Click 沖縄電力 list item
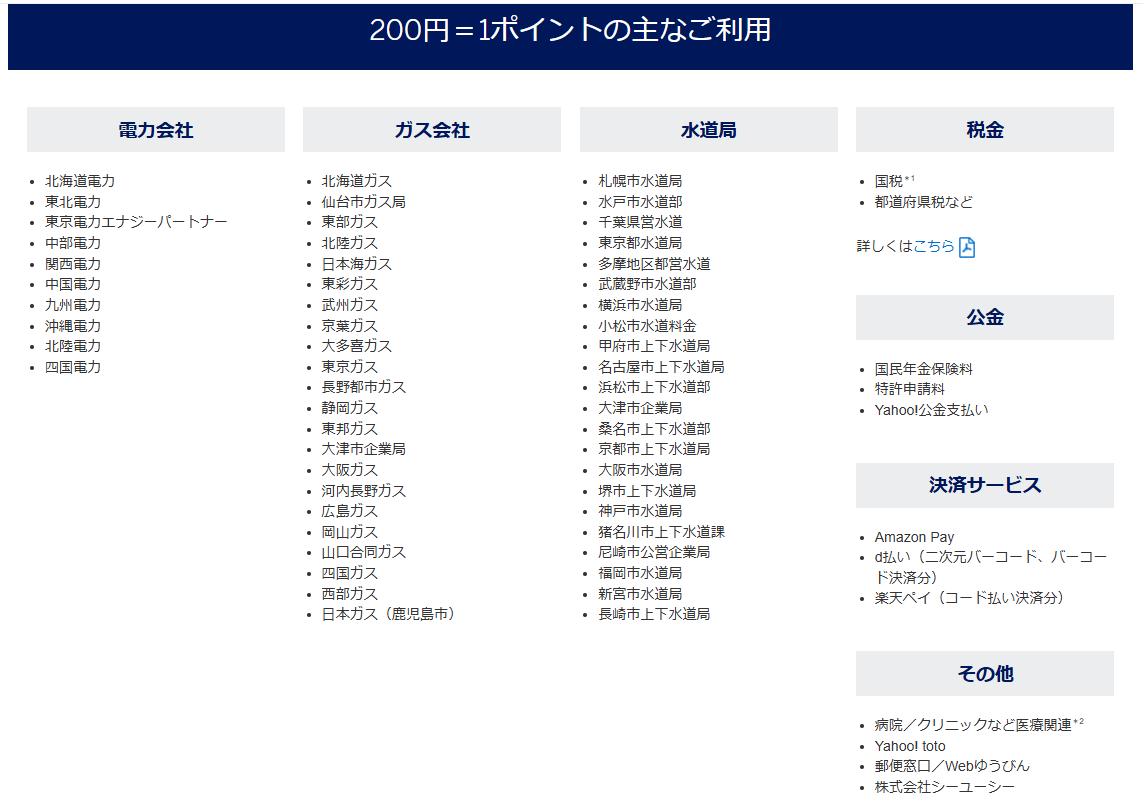 (73, 326)
